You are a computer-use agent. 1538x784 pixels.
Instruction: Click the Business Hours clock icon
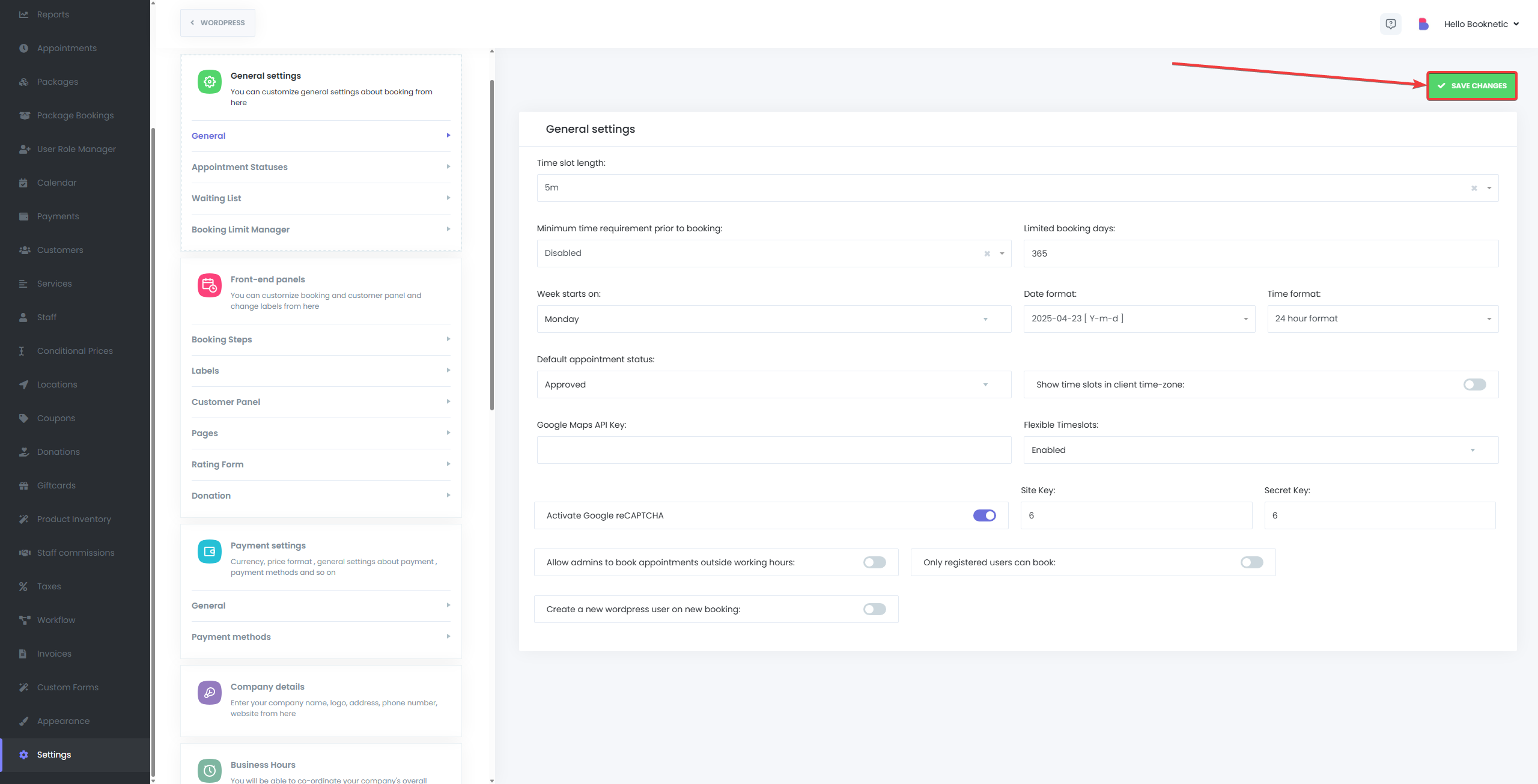point(209,770)
